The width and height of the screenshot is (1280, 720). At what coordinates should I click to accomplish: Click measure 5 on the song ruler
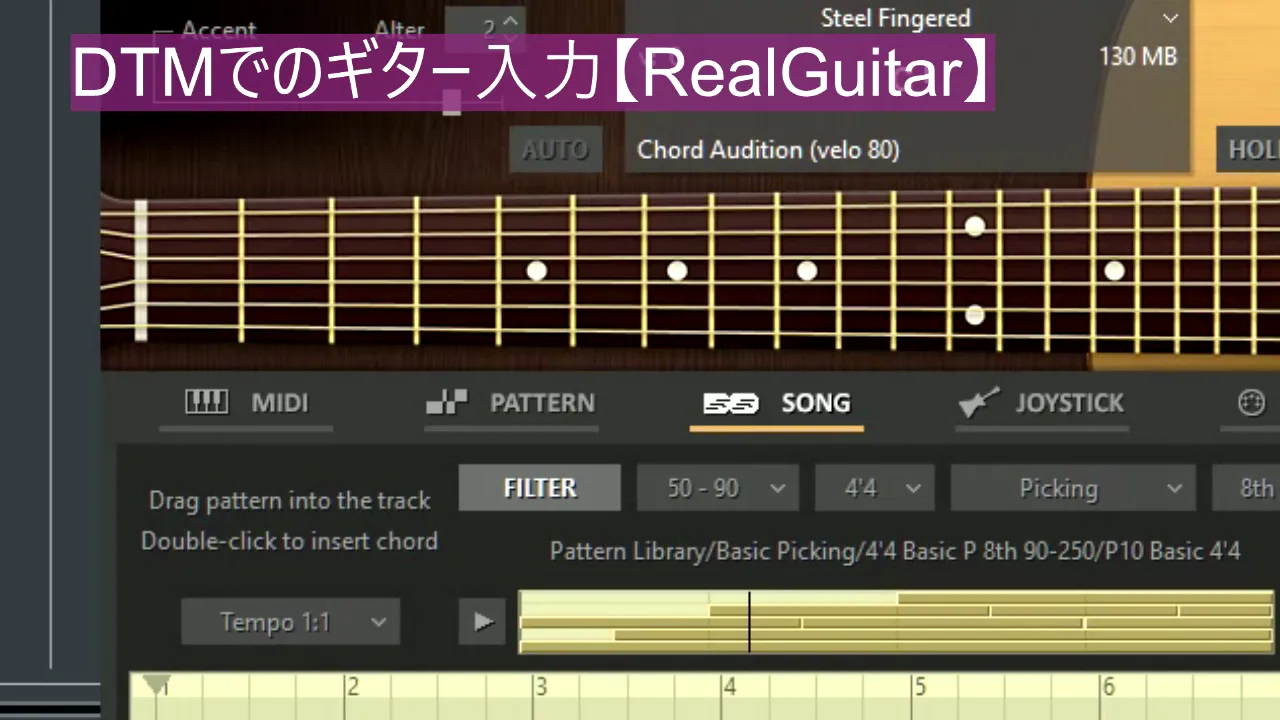coord(919,687)
